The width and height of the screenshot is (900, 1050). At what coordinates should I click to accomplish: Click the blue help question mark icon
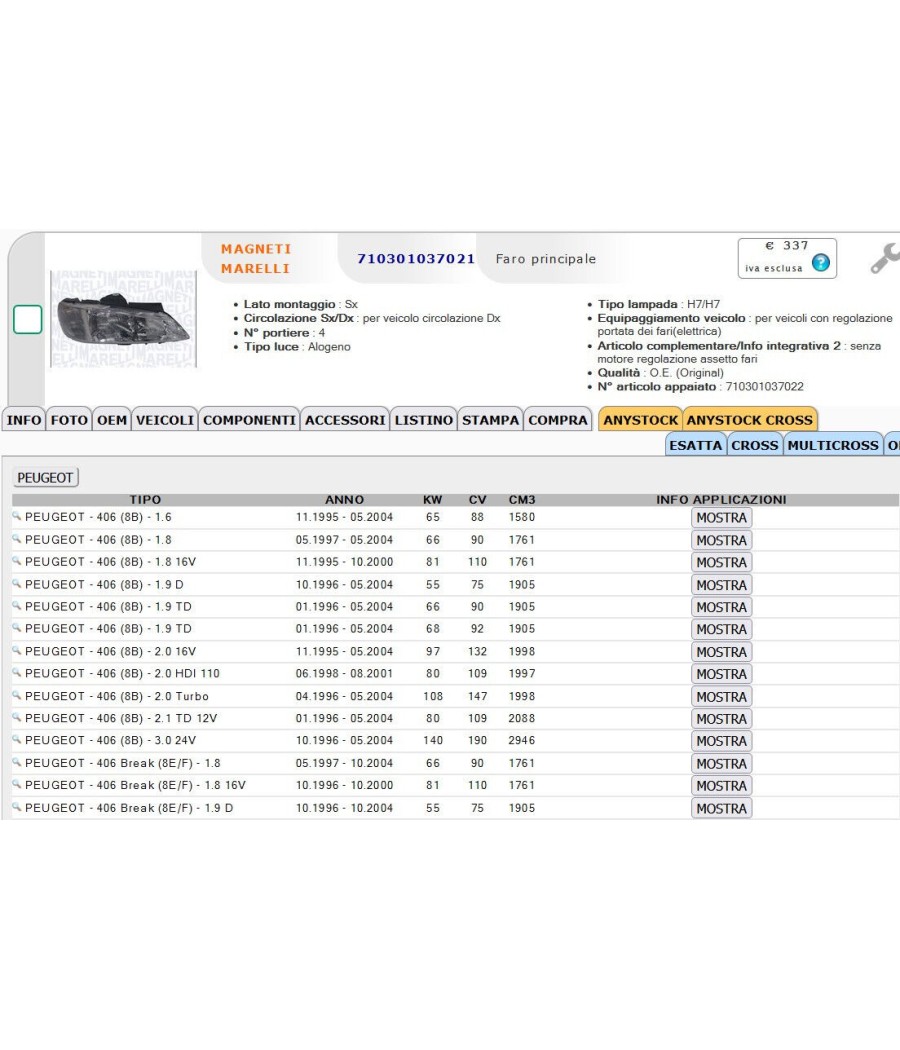[820, 262]
